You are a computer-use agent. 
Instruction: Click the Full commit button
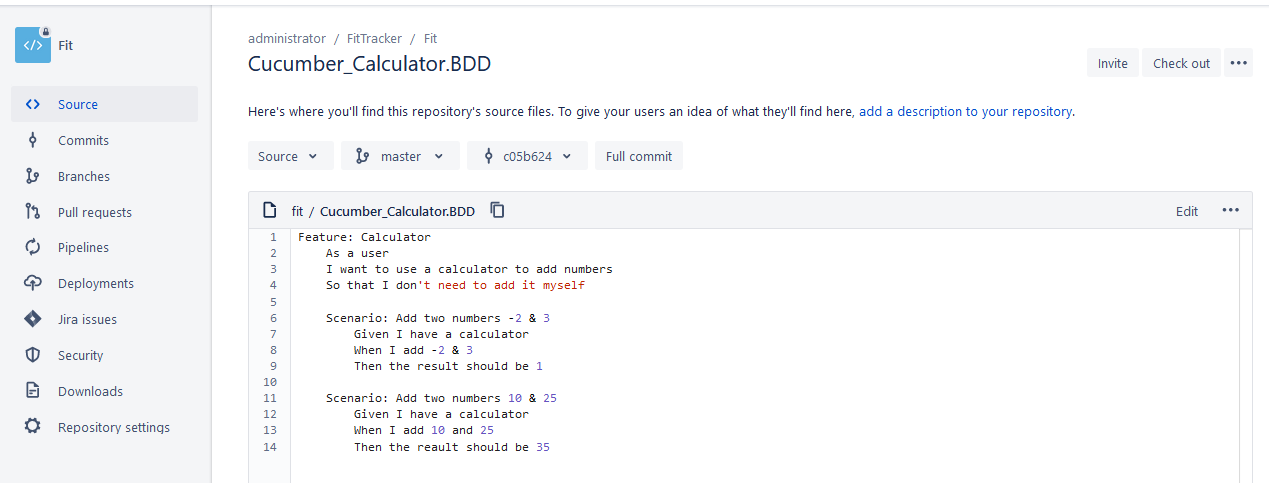tap(639, 156)
